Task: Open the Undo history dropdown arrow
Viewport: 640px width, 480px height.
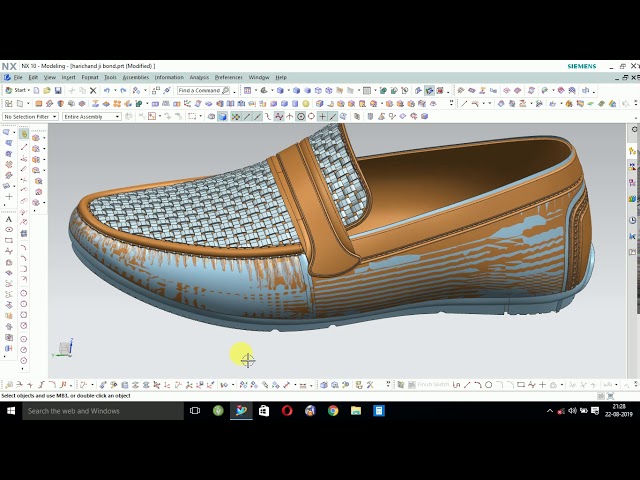Action: pyautogui.click(x=115, y=91)
